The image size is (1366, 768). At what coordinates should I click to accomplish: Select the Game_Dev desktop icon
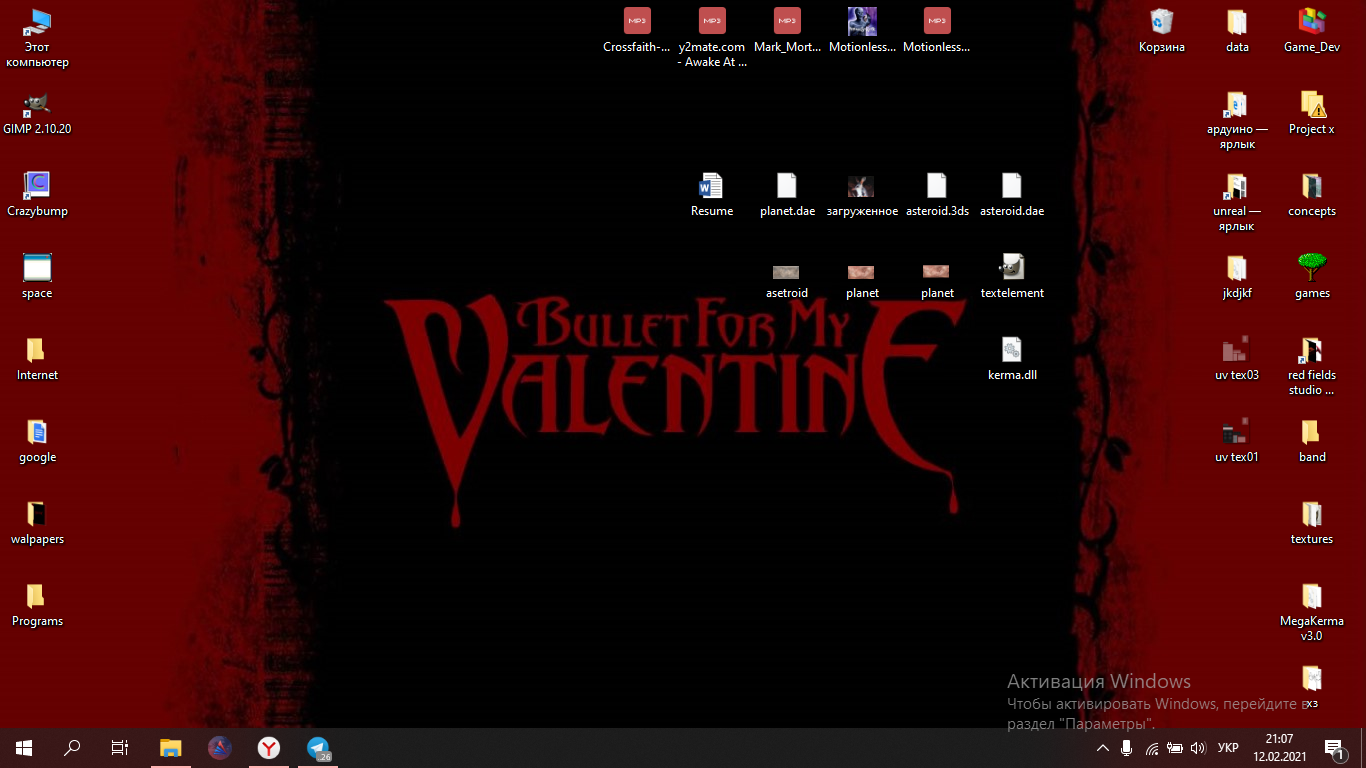click(1311, 23)
